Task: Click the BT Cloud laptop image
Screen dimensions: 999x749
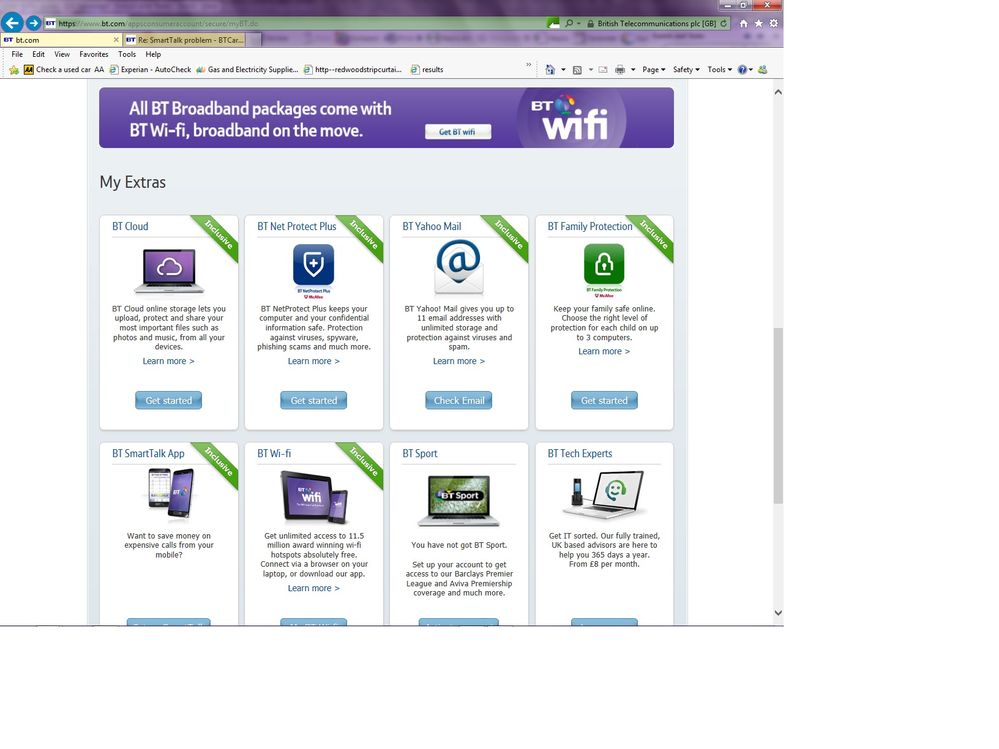Action: pos(169,271)
